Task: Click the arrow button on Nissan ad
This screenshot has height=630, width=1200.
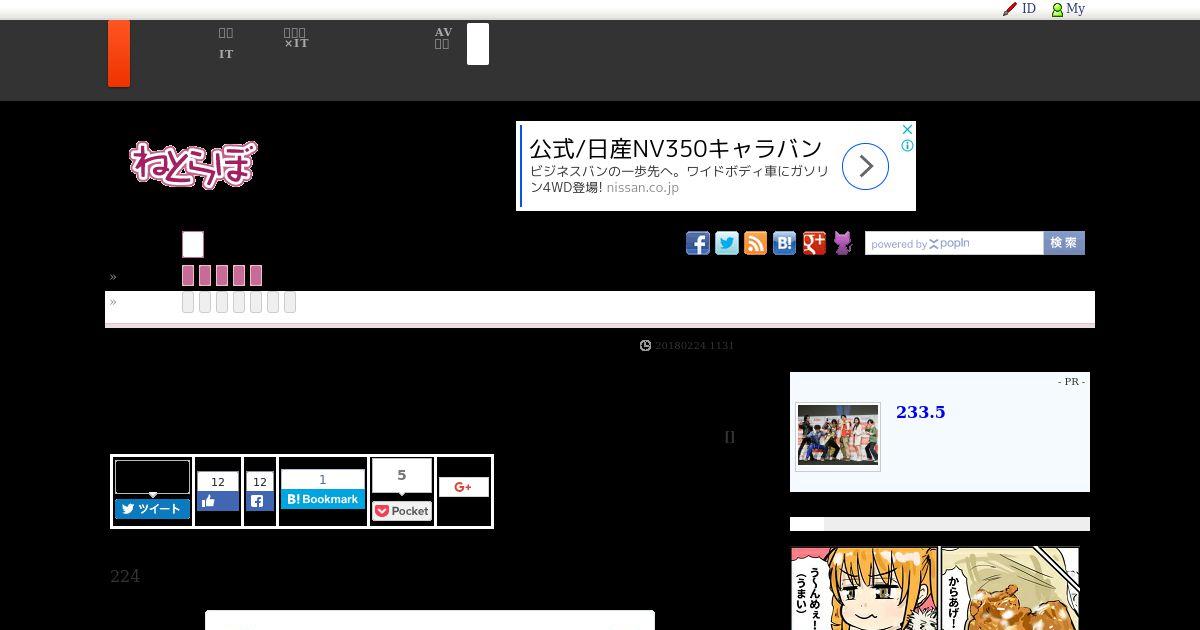Action: tap(865, 166)
